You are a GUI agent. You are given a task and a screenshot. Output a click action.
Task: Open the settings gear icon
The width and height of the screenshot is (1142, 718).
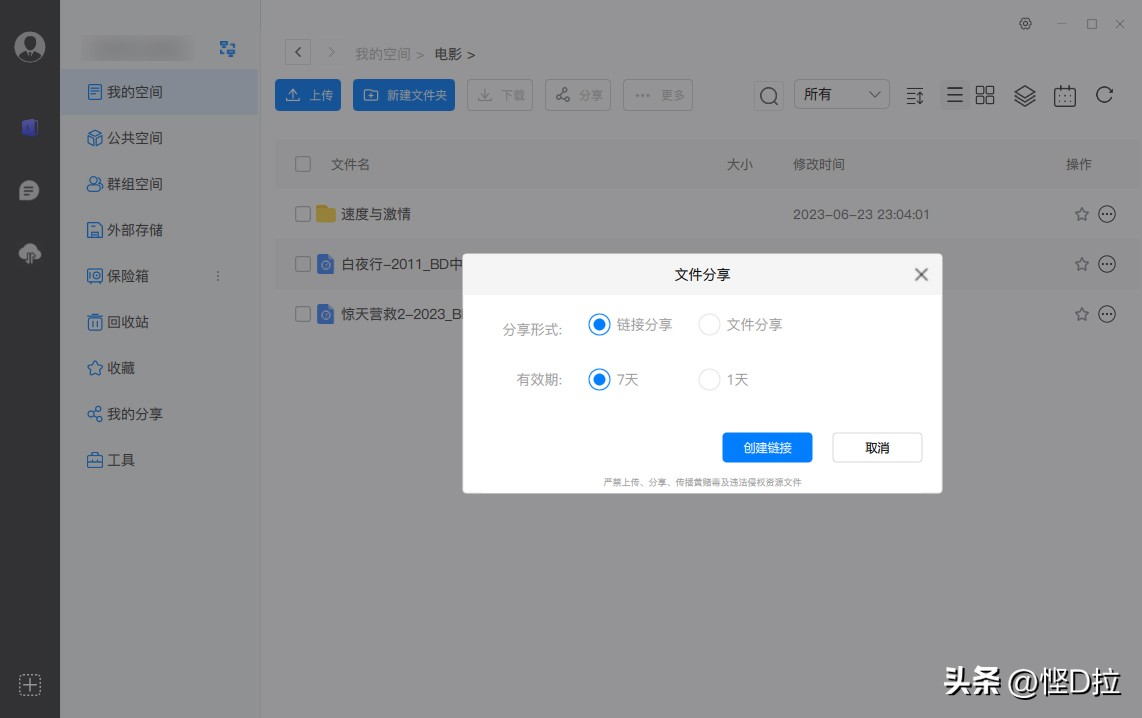point(1025,23)
